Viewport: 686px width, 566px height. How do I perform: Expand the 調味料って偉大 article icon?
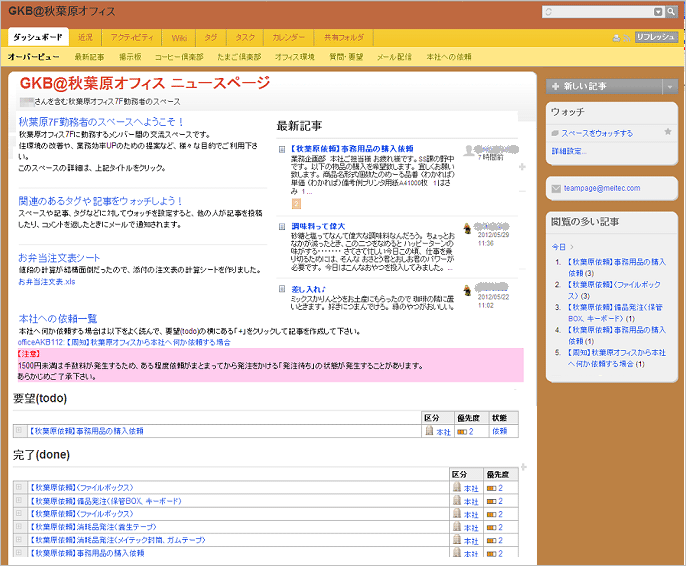pyautogui.click(x=282, y=227)
